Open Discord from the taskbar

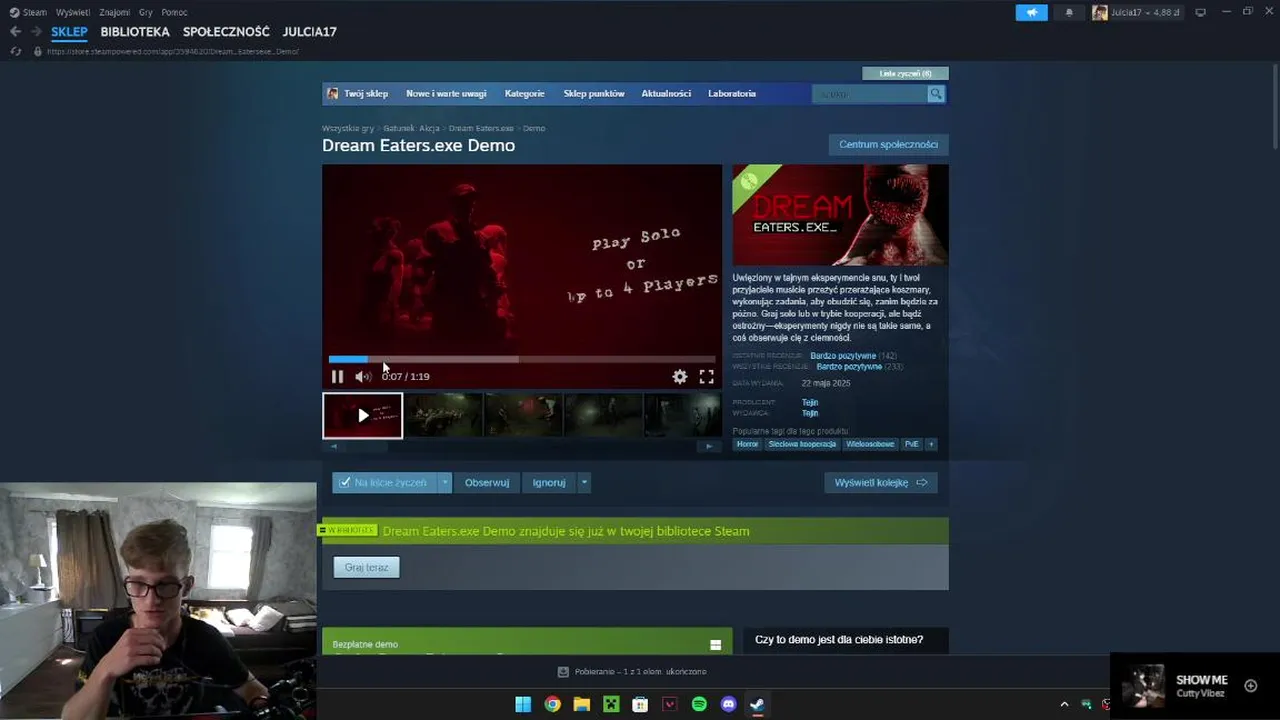(x=728, y=704)
